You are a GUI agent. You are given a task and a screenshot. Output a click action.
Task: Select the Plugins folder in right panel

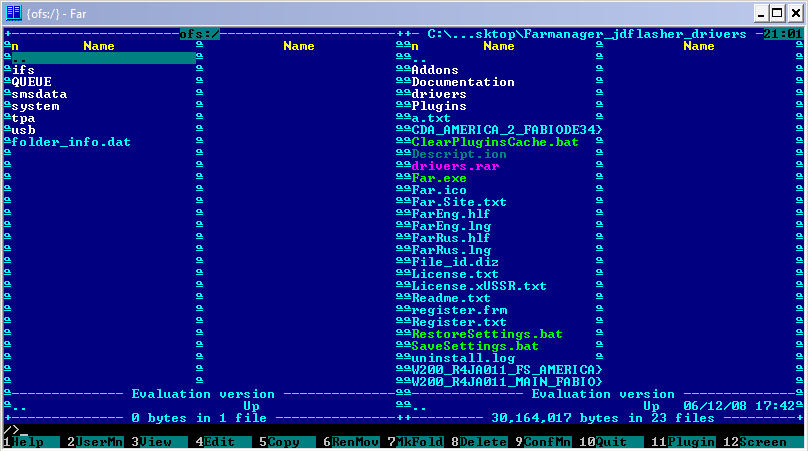coord(439,106)
